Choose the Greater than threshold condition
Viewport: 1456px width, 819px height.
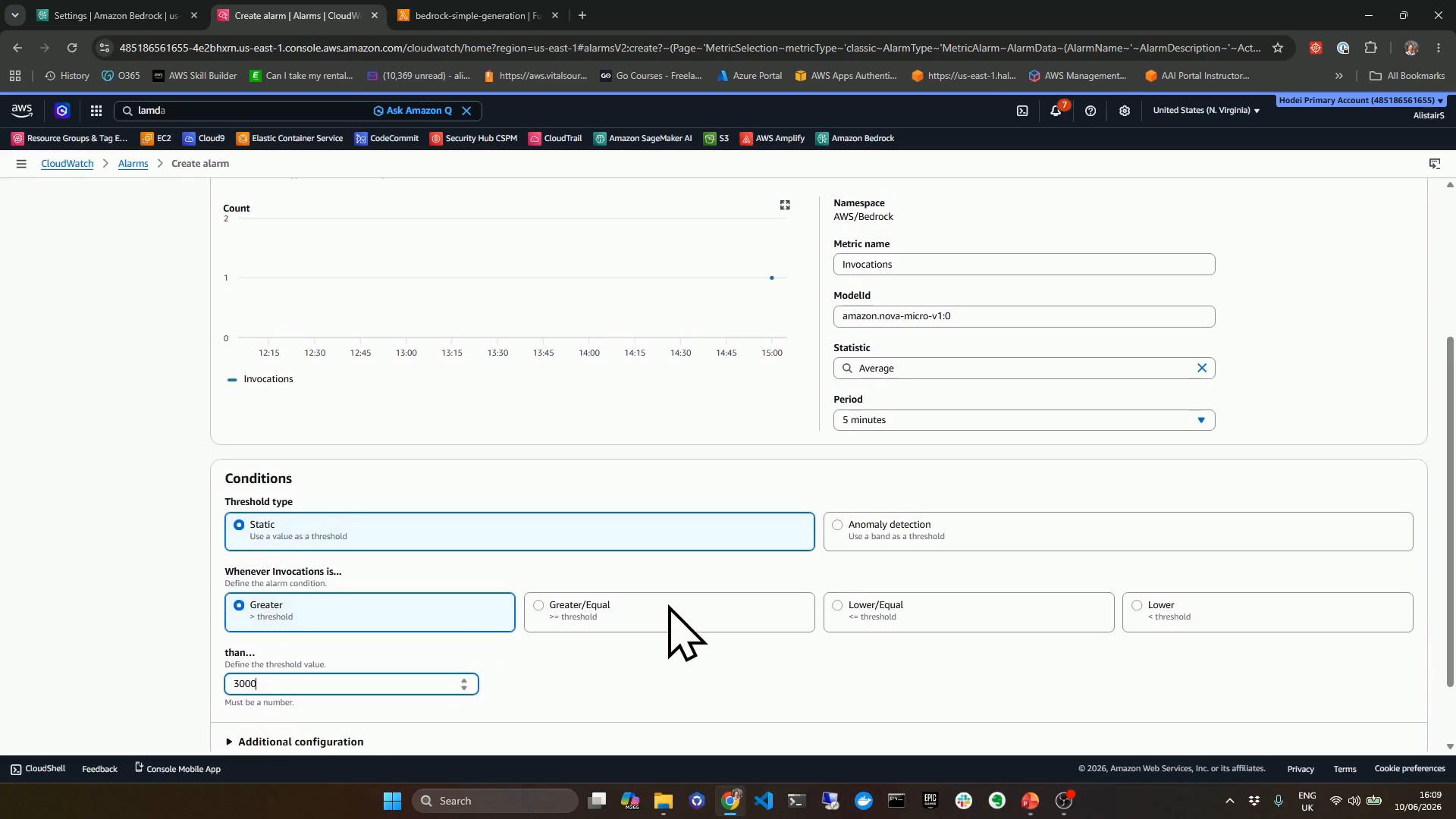[x=370, y=612]
